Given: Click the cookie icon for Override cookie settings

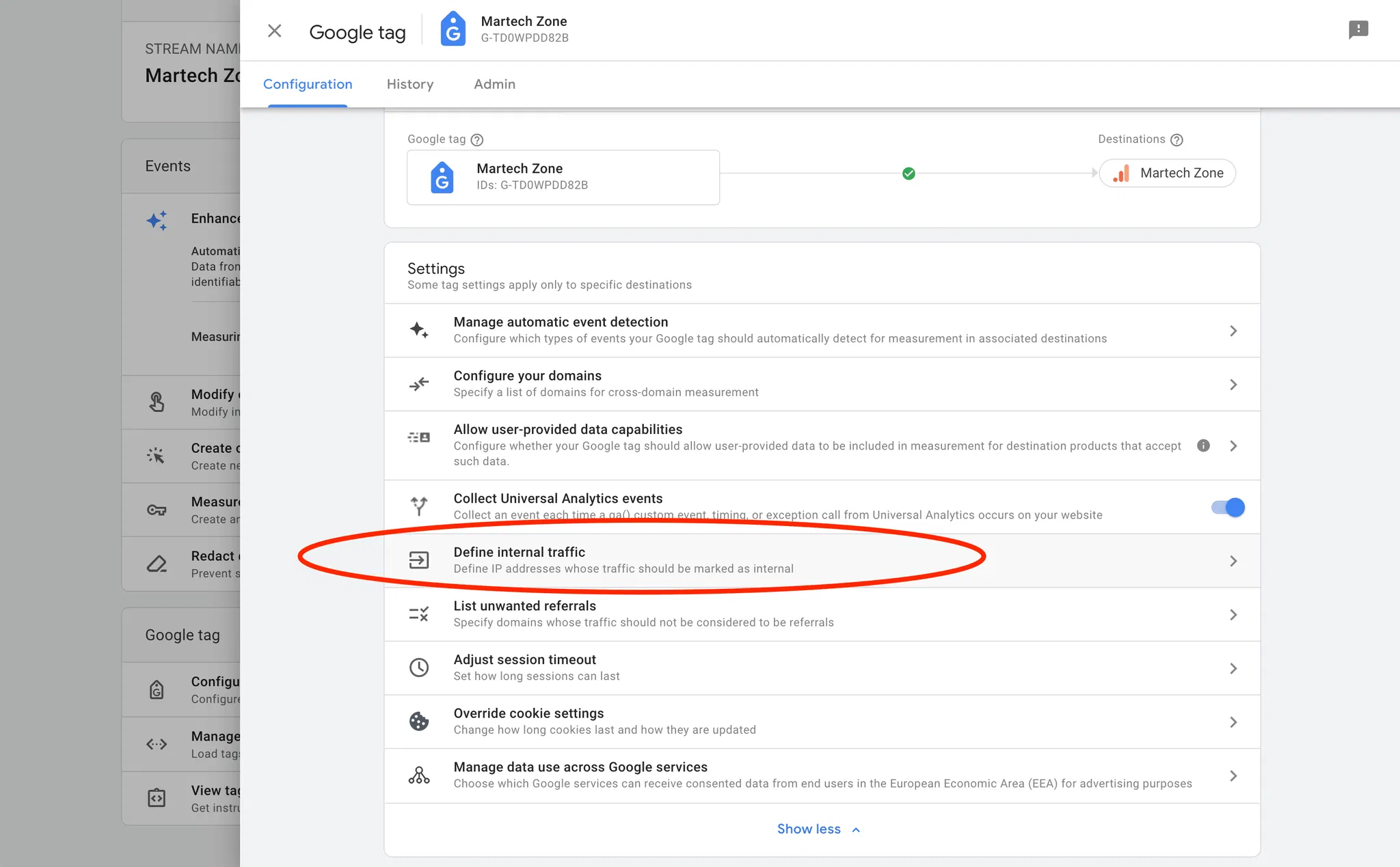Looking at the screenshot, I should (419, 721).
